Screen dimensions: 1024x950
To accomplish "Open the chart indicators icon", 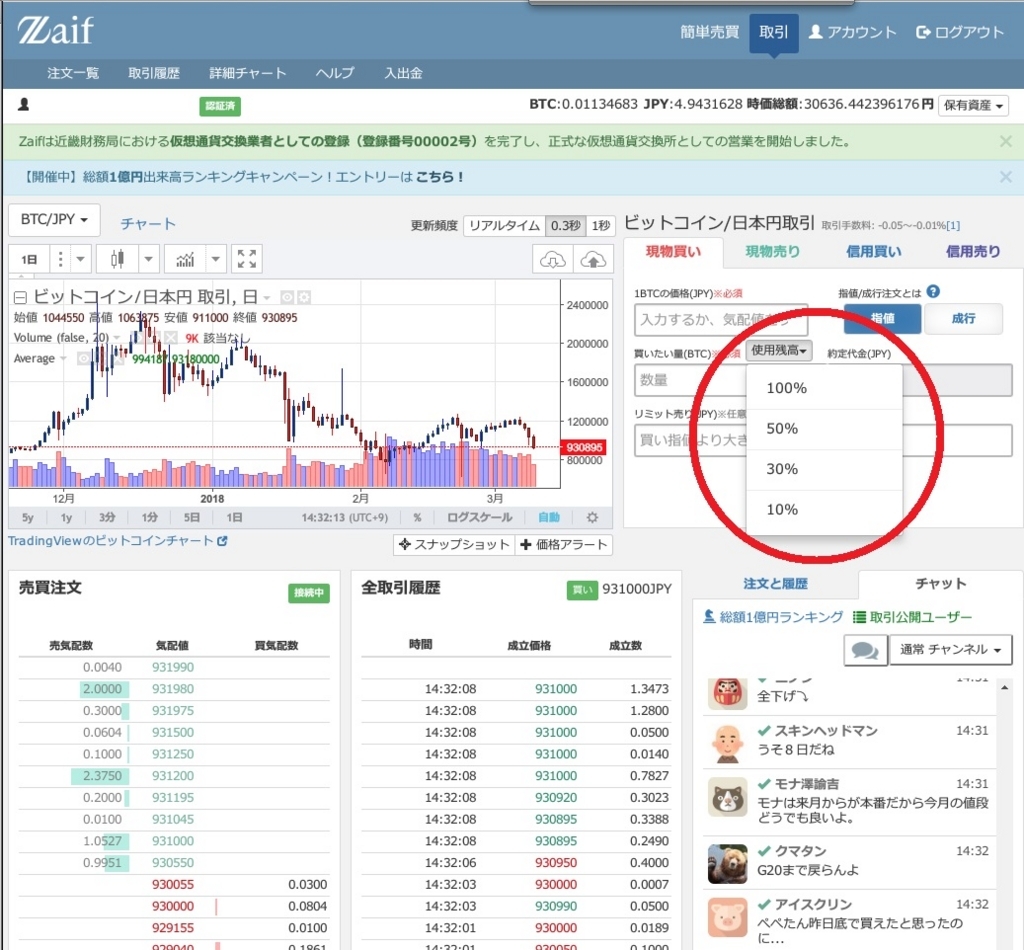I will coord(185,259).
